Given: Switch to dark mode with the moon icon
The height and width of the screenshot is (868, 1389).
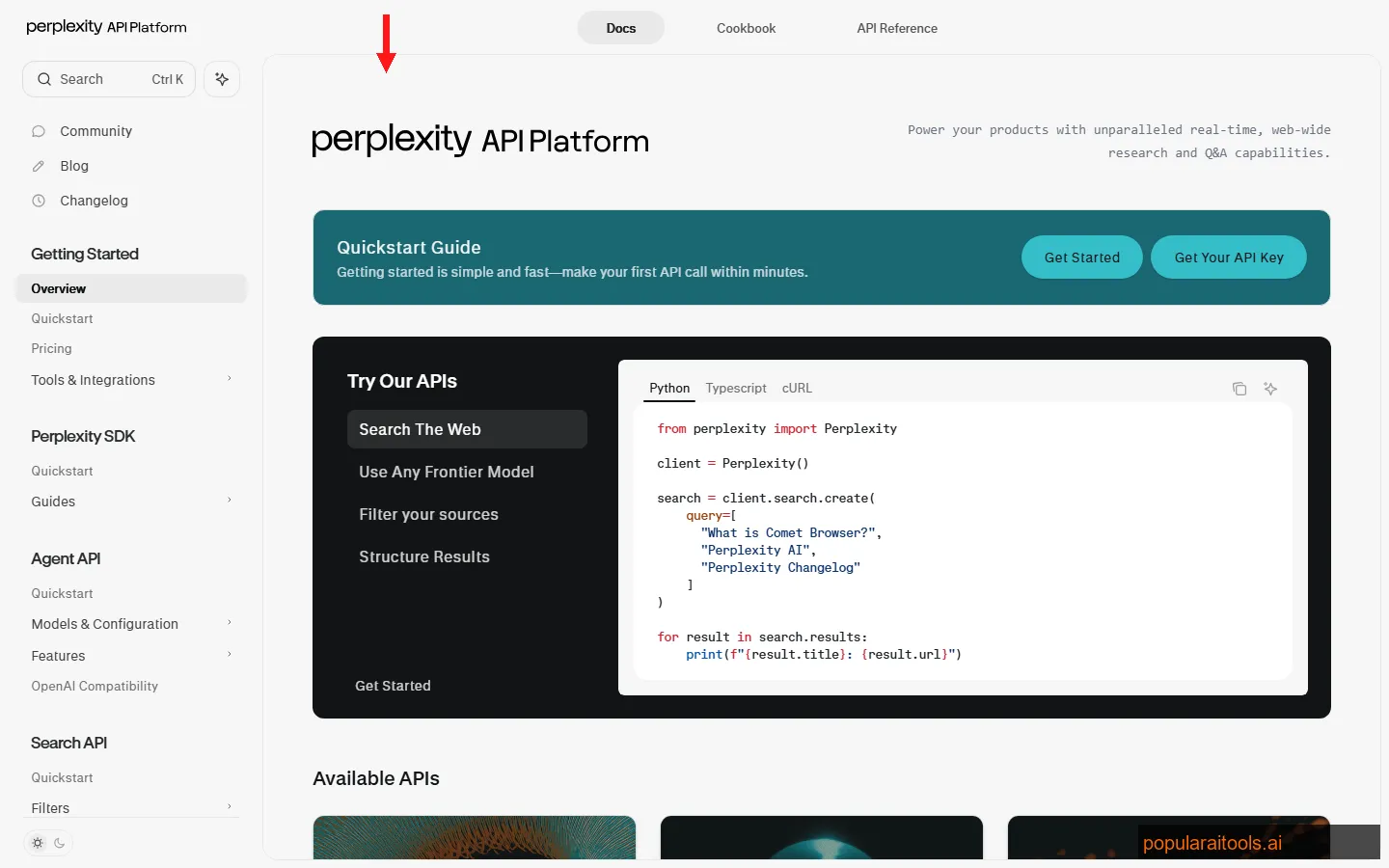Looking at the screenshot, I should [x=60, y=842].
